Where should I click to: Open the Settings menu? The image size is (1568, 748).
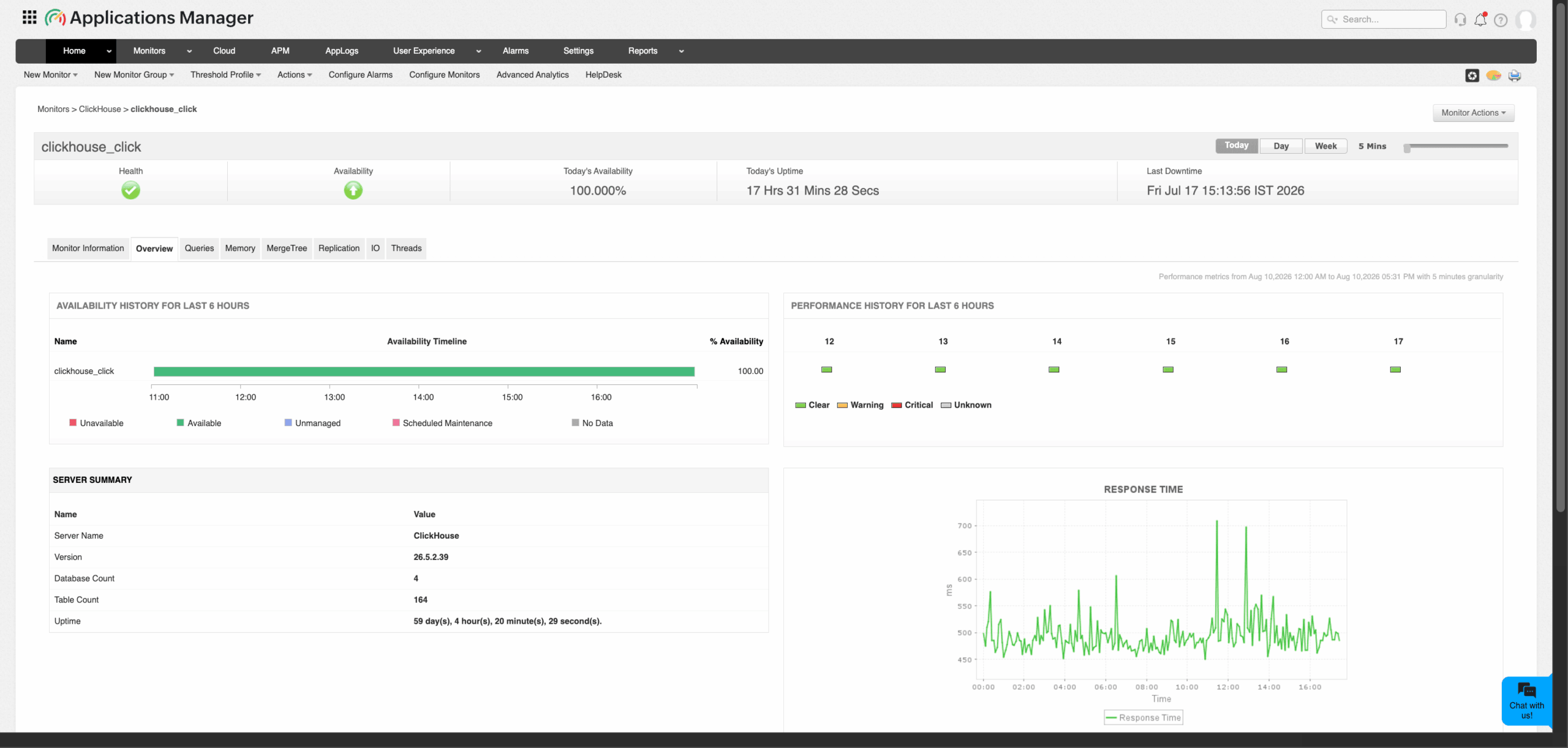tap(578, 51)
